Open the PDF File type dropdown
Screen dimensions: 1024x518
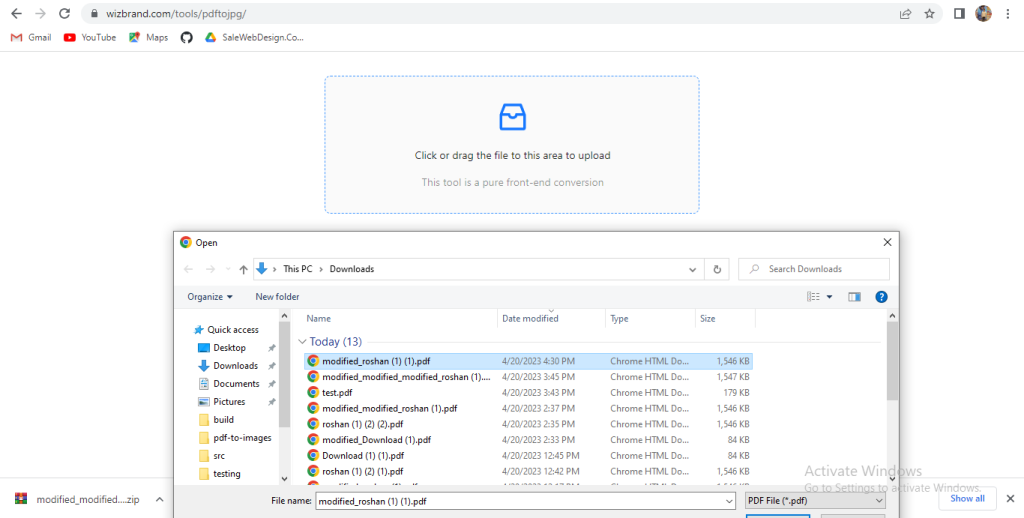point(814,500)
